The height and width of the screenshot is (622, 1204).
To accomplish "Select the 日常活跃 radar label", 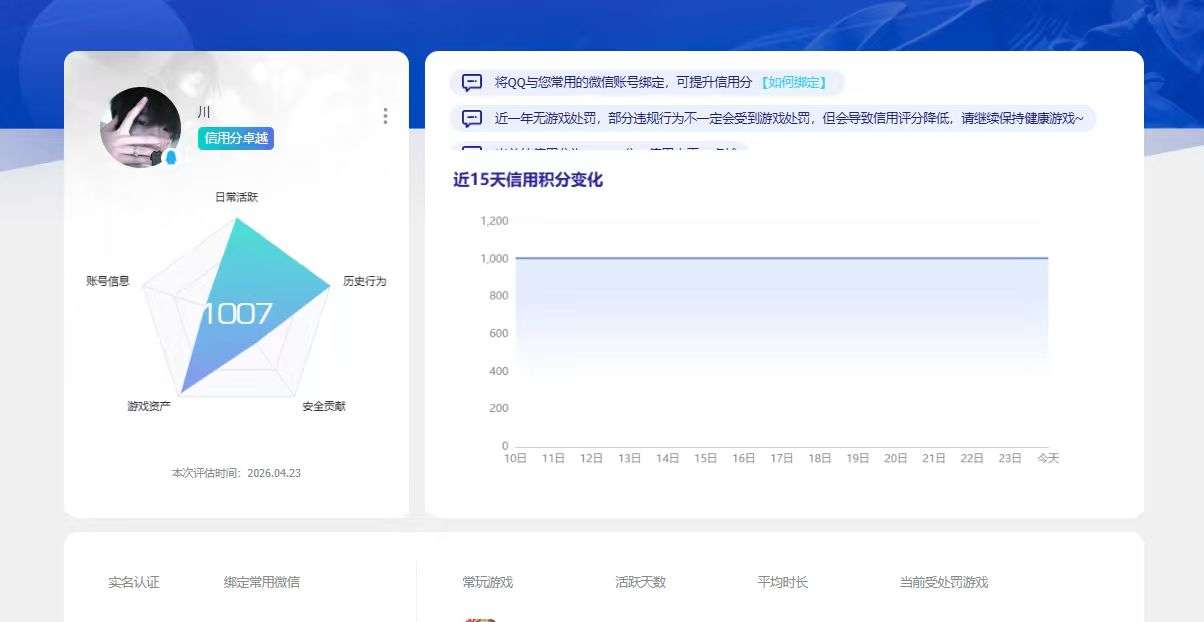I will [x=237, y=198].
